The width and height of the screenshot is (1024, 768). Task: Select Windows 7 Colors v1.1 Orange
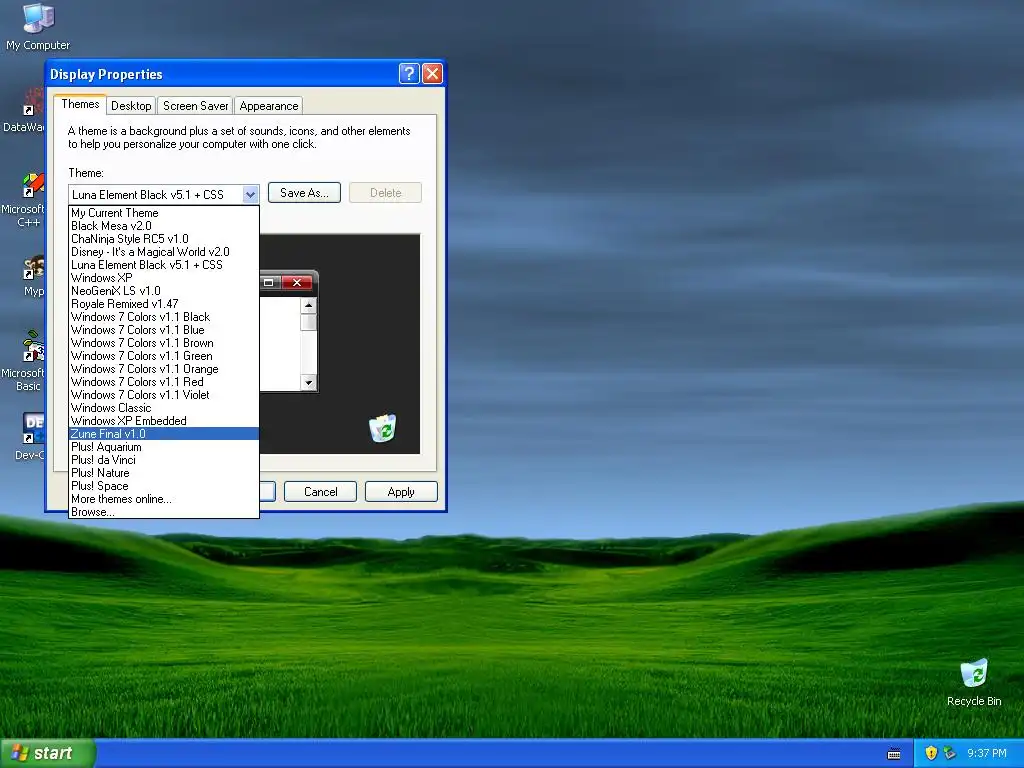164,369
